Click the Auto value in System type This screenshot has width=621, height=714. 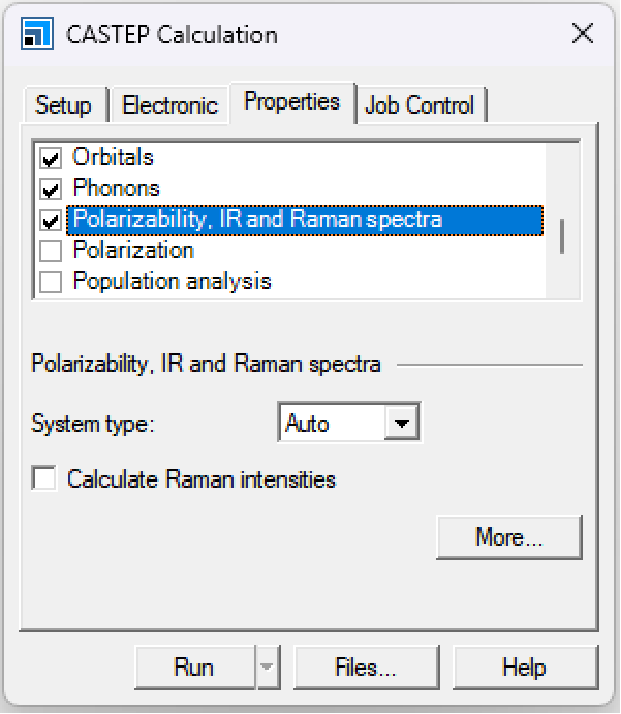[330, 423]
